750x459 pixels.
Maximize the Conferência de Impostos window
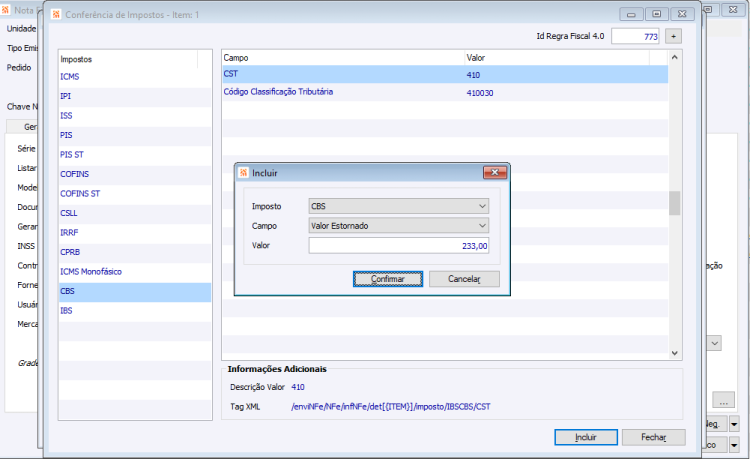[x=657, y=14]
